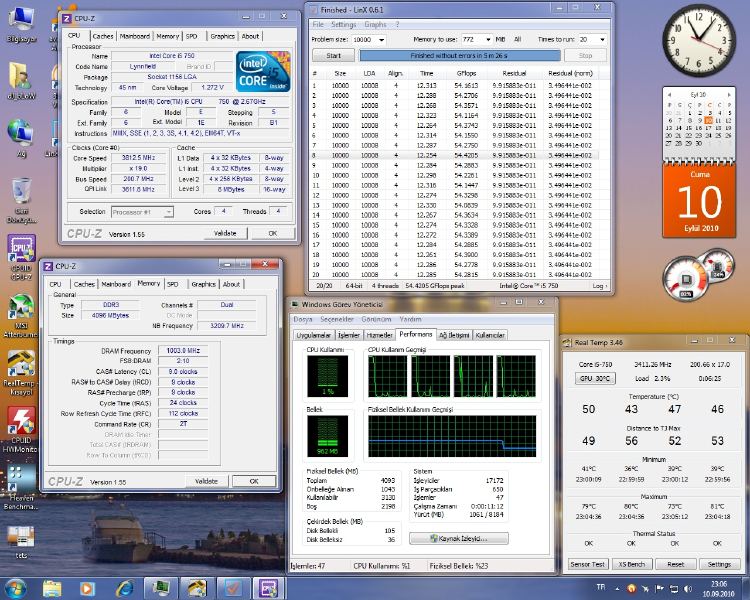Switch to the Mainboard tab in the top CPU-Z window
Image resolution: width=750 pixels, height=600 pixels.
point(134,36)
